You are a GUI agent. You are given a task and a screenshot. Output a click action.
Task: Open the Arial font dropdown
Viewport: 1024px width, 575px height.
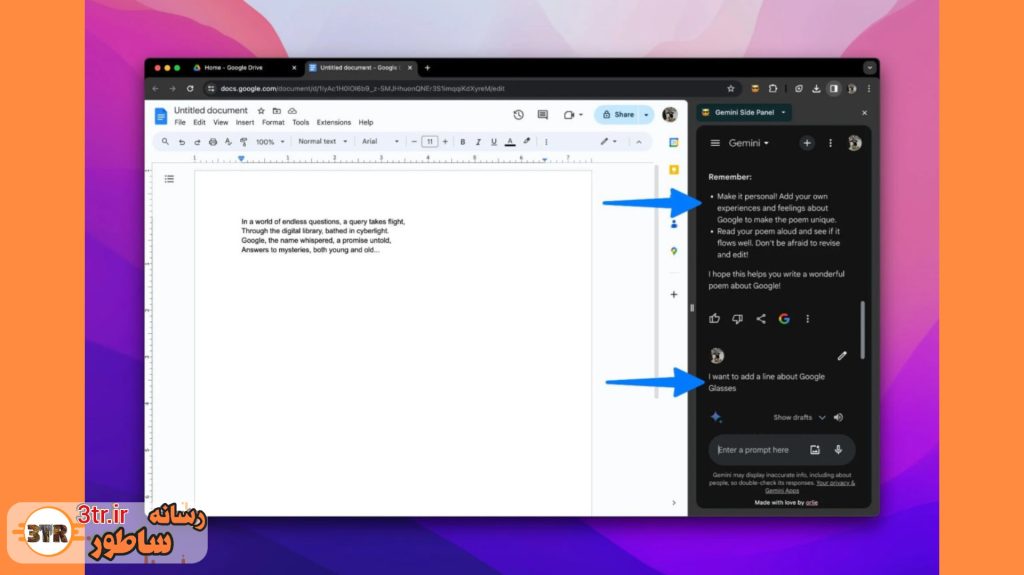pyautogui.click(x=379, y=142)
